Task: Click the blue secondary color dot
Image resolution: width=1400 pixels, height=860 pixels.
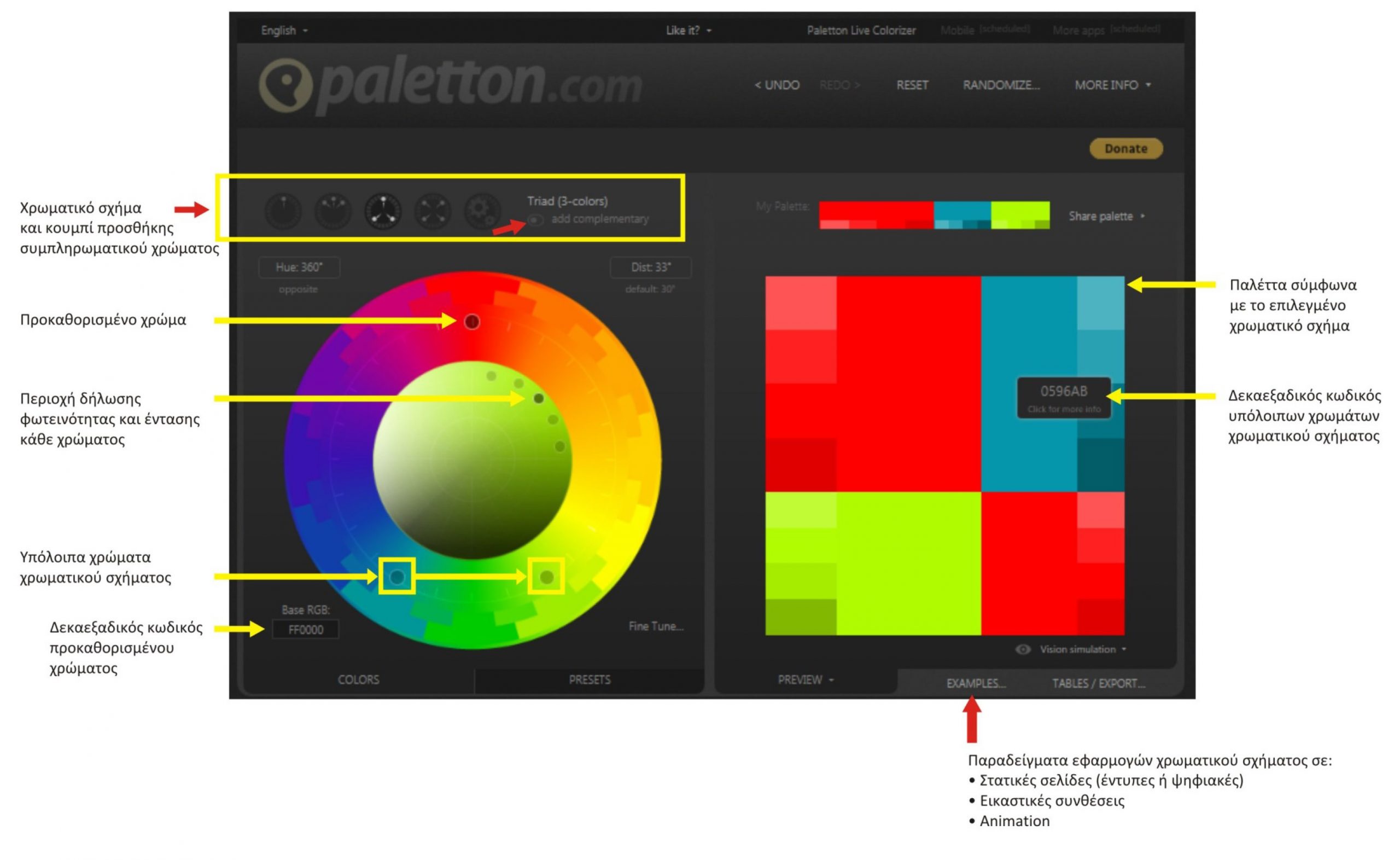Action: [396, 577]
